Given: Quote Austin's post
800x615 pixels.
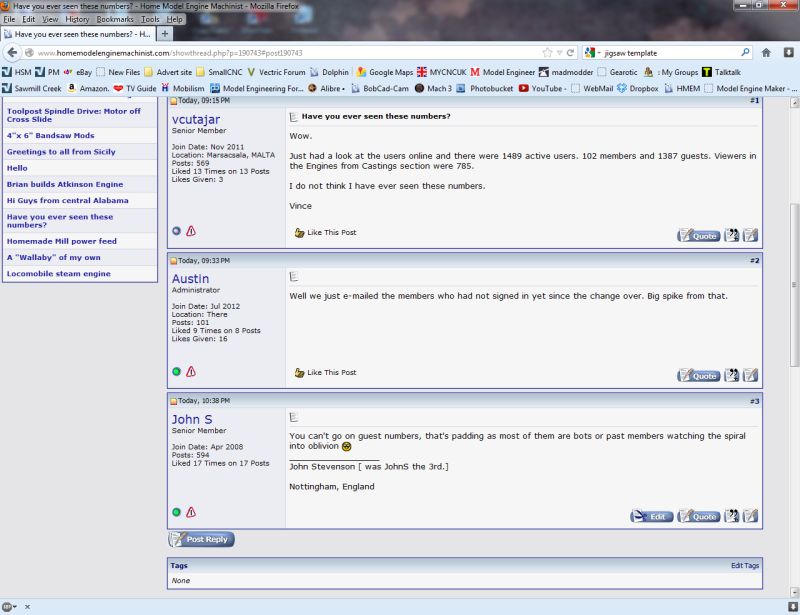Looking at the screenshot, I should pyautogui.click(x=698, y=376).
